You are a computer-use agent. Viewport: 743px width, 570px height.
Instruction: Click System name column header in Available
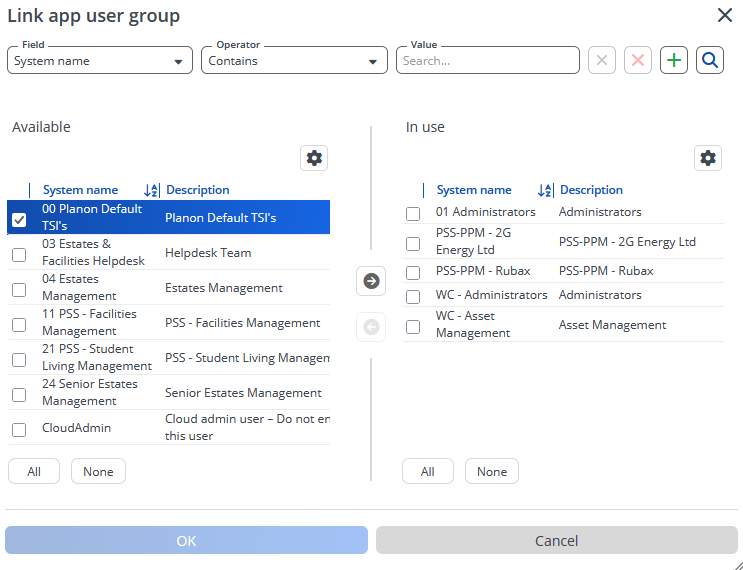[x=81, y=190]
